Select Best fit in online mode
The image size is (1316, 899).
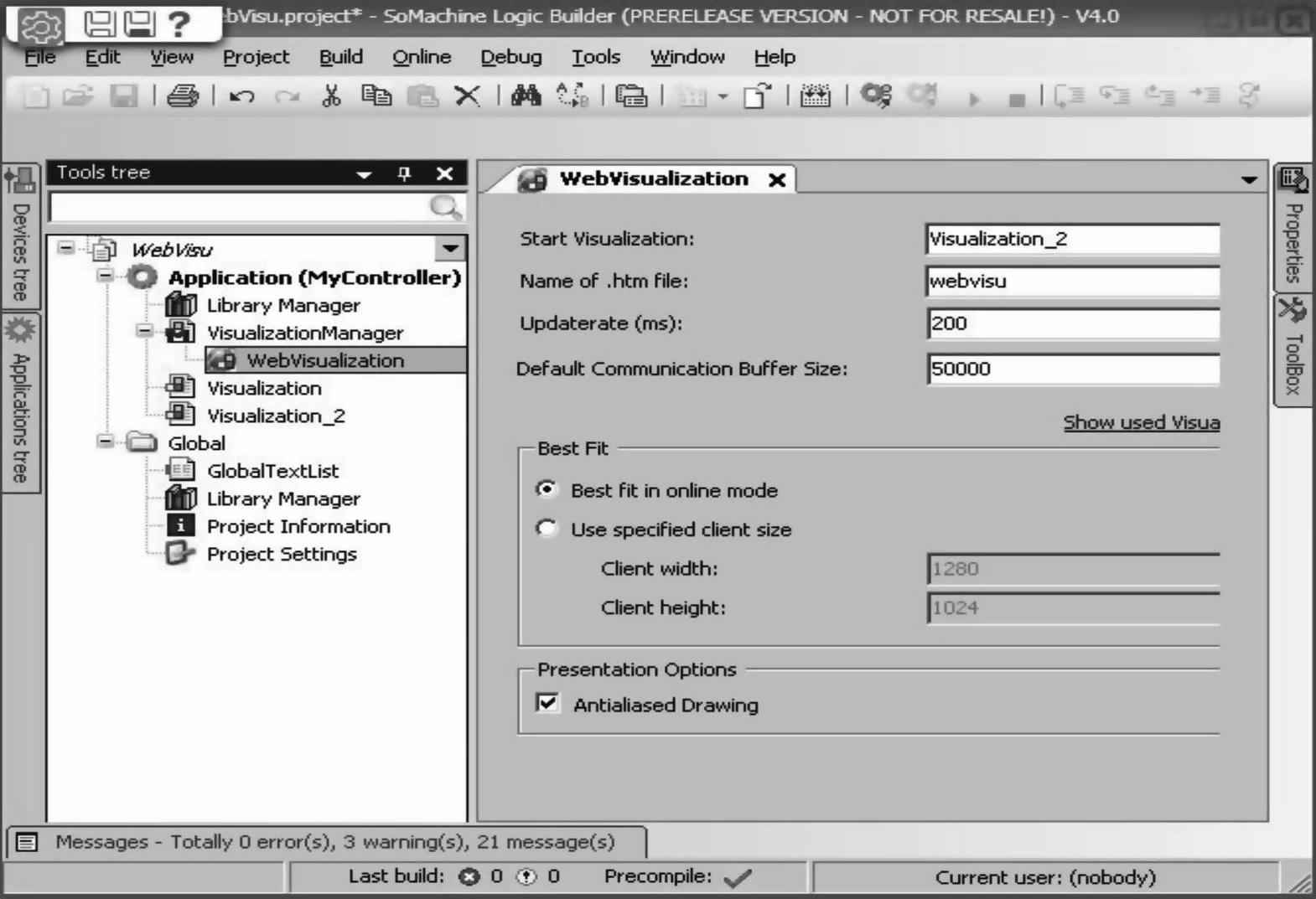(x=547, y=489)
